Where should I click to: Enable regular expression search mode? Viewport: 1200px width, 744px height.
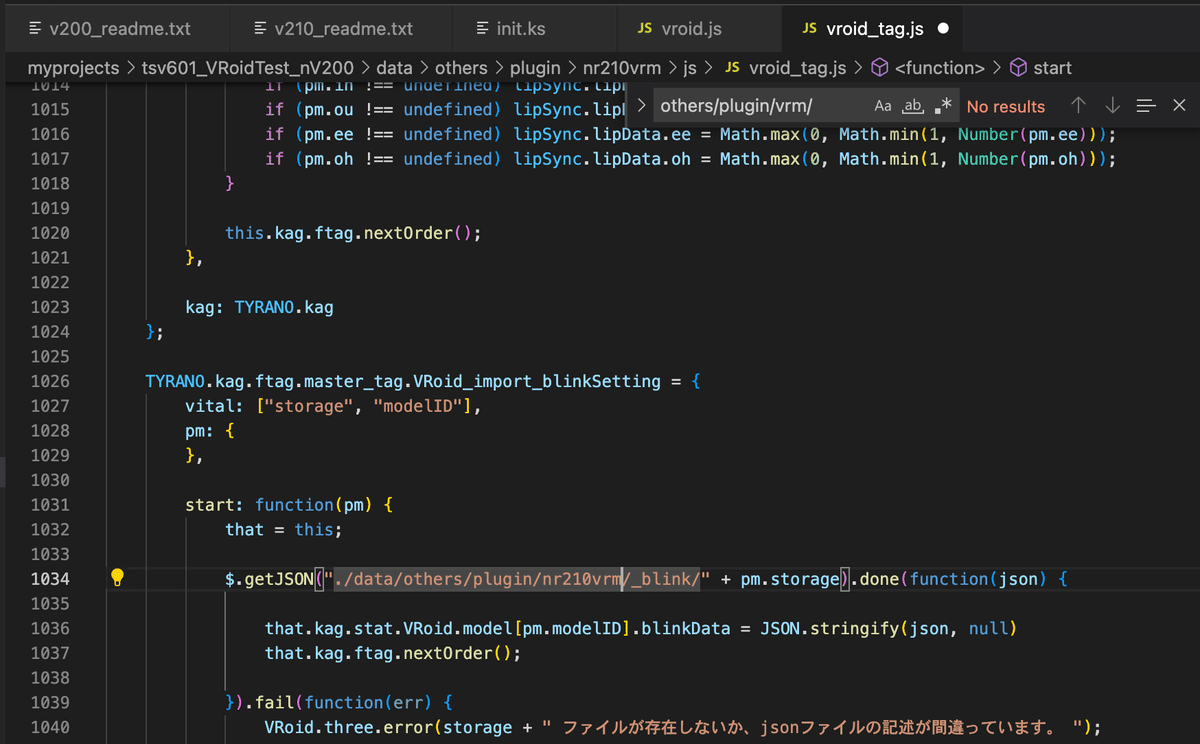pyautogui.click(x=941, y=105)
